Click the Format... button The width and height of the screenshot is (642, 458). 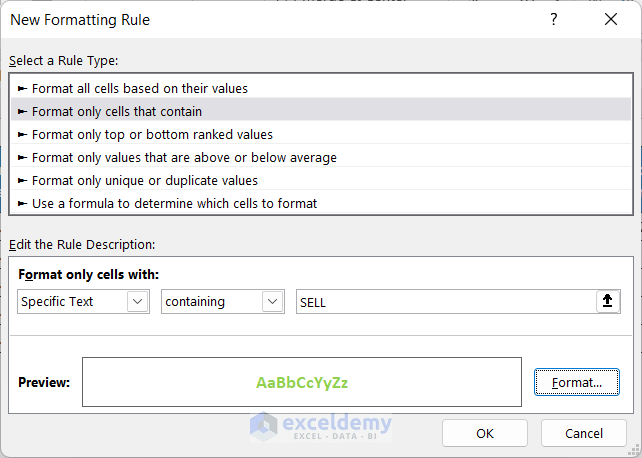pos(577,382)
